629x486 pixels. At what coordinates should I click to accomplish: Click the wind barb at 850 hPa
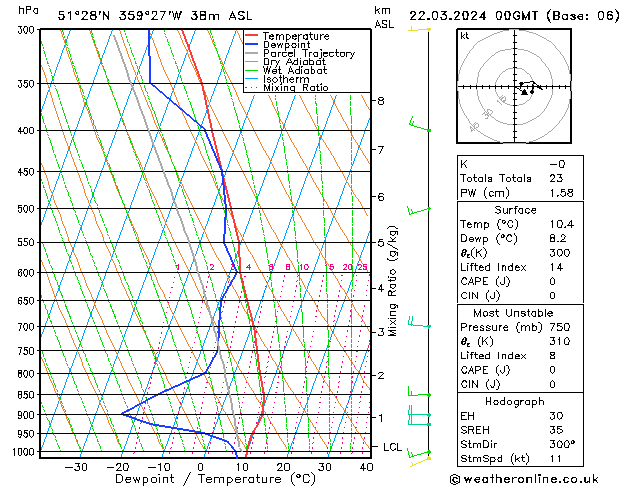419,392
